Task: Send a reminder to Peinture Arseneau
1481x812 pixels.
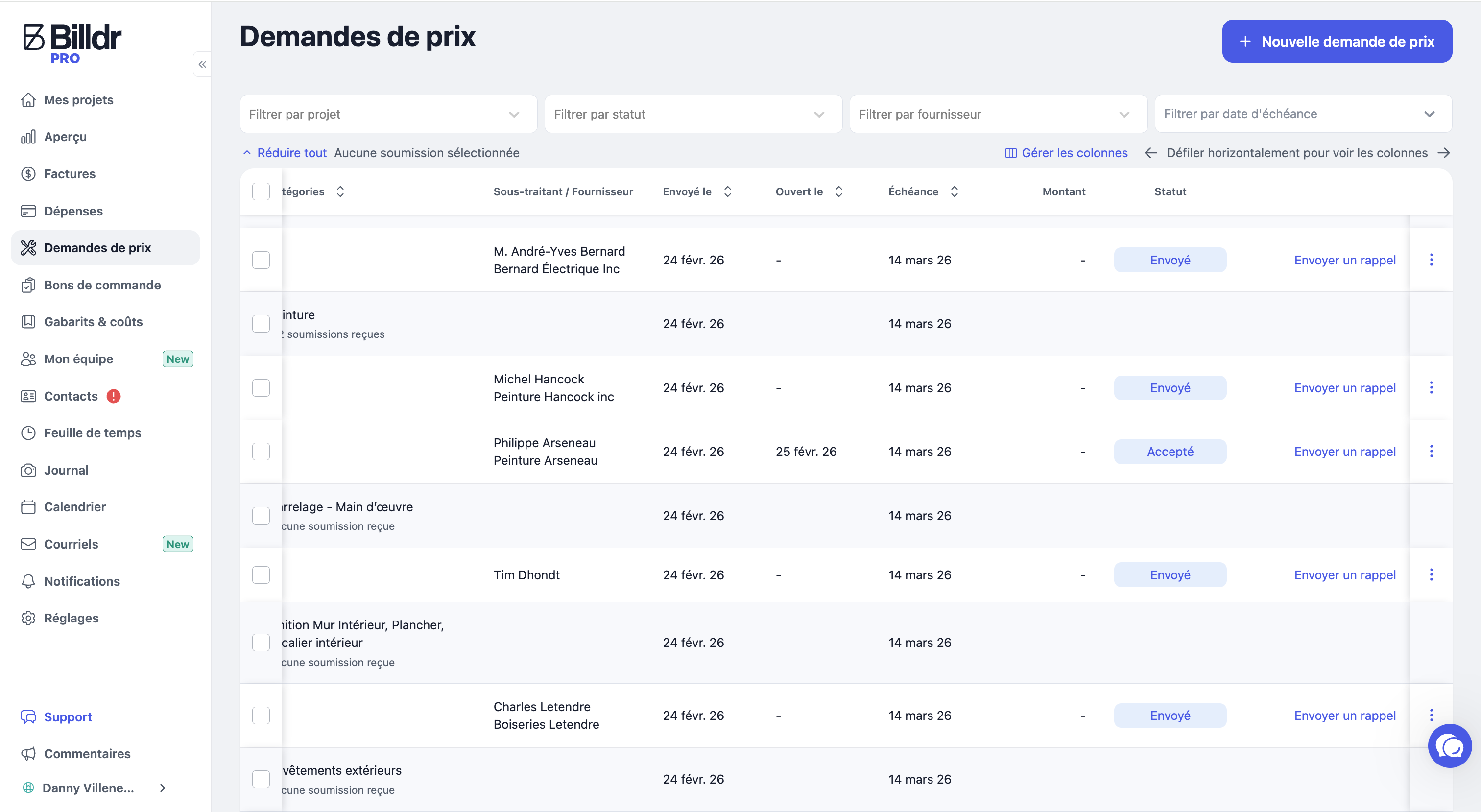Action: (1345, 452)
